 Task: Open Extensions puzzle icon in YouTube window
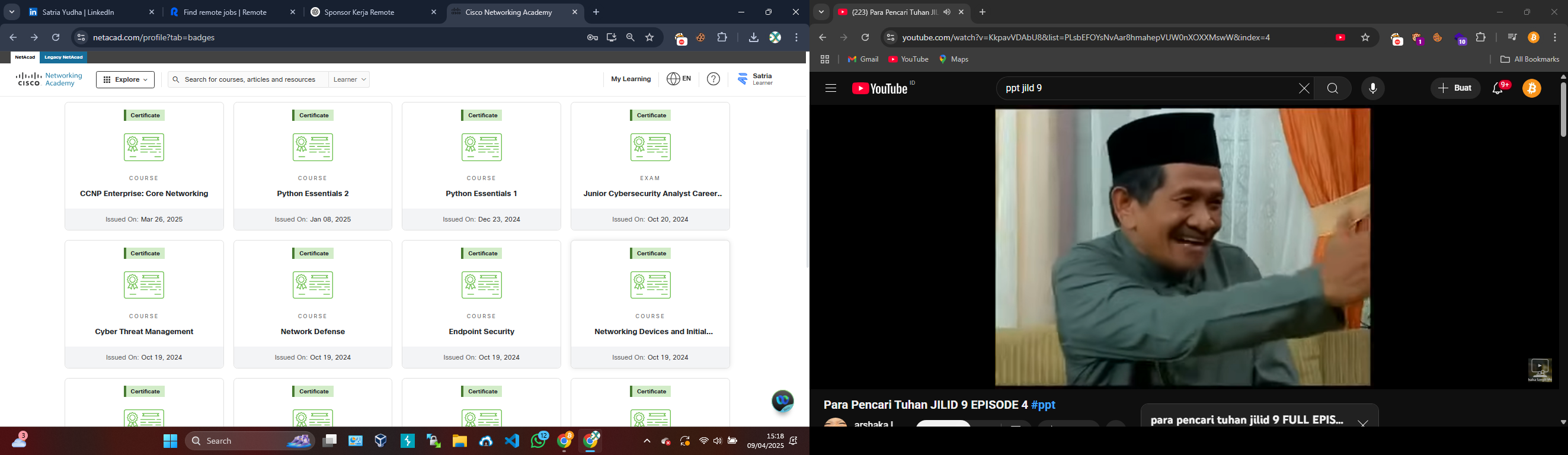(x=1481, y=38)
